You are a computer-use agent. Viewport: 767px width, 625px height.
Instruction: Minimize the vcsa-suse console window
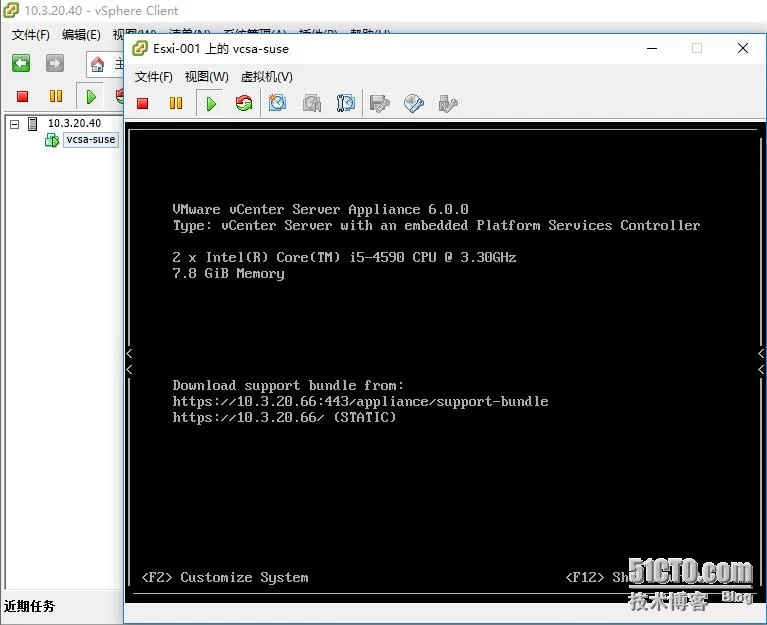(x=652, y=48)
